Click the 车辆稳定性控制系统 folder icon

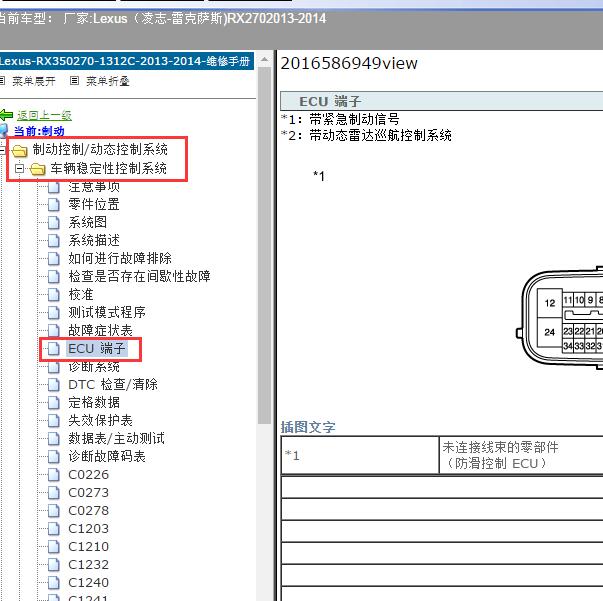pyautogui.click(x=37, y=169)
